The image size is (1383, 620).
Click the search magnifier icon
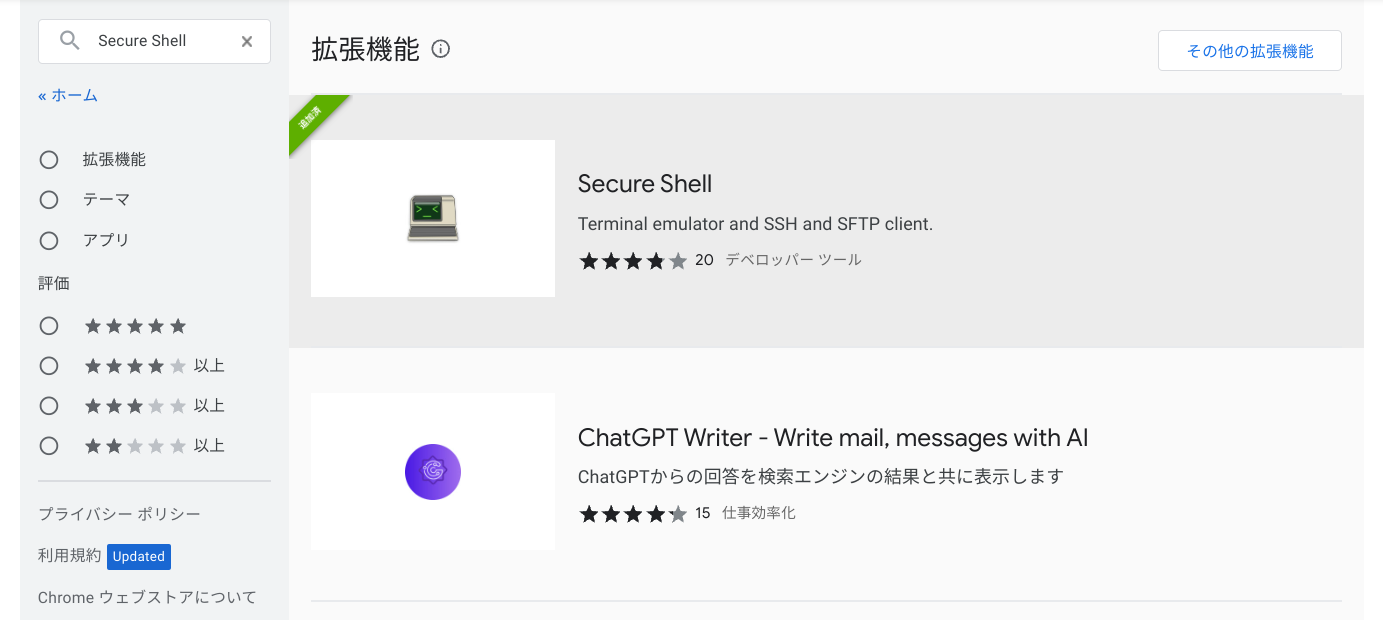68,40
